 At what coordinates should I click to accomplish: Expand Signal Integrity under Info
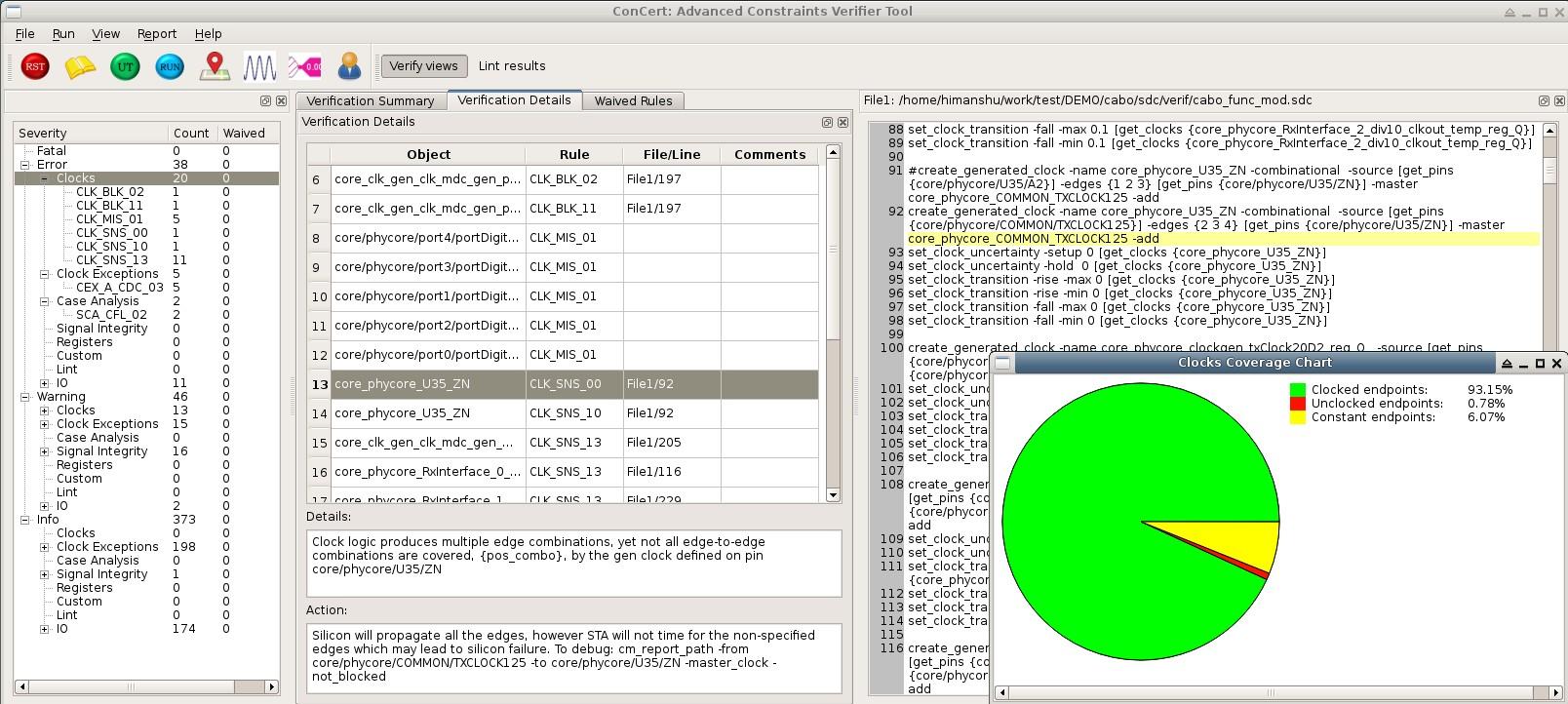[44, 574]
